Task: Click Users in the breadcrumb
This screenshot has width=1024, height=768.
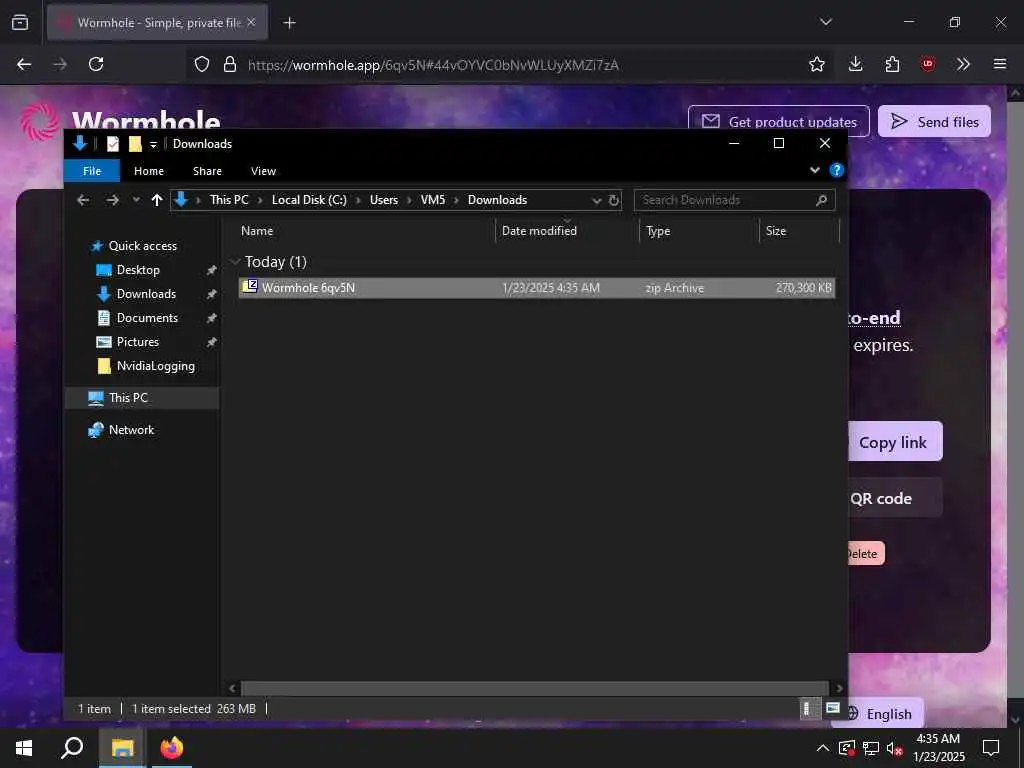Action: pos(383,200)
